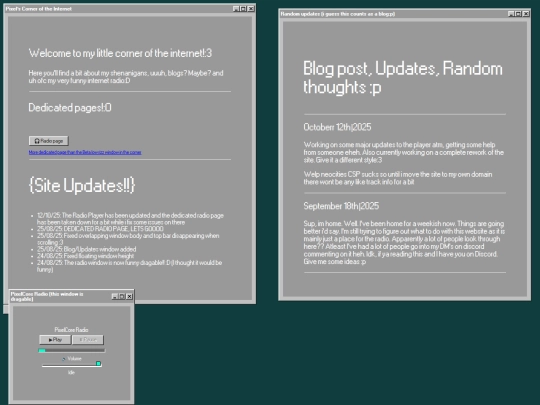Click the 'Fixed floating window height' entry
The height and width of the screenshot is (405, 540).
click(x=85, y=256)
